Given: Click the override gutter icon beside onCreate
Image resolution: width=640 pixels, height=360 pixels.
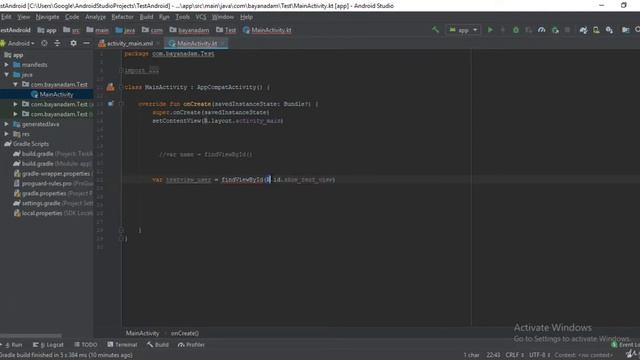Looking at the screenshot, I should click(111, 104).
